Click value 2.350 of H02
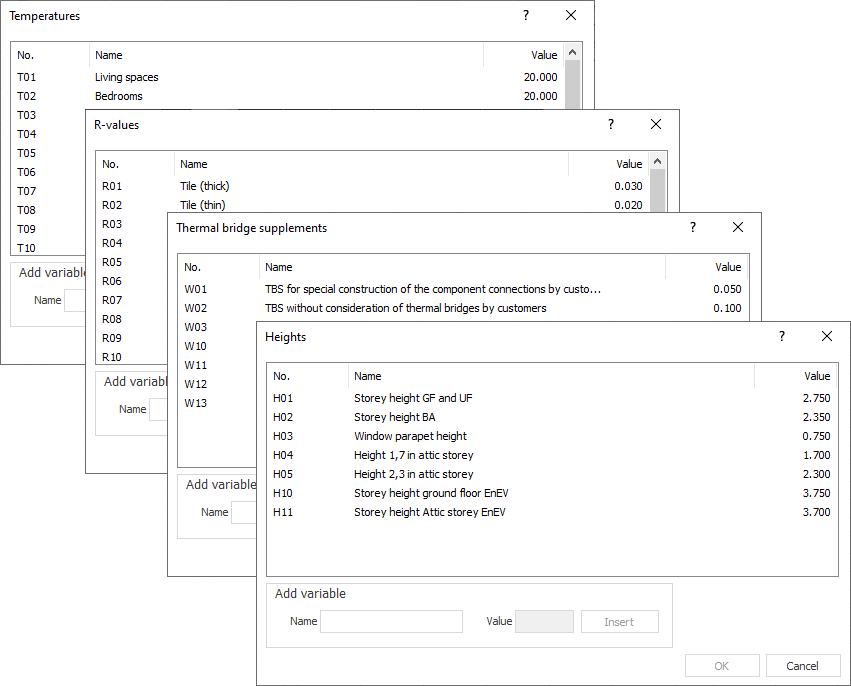 click(816, 417)
